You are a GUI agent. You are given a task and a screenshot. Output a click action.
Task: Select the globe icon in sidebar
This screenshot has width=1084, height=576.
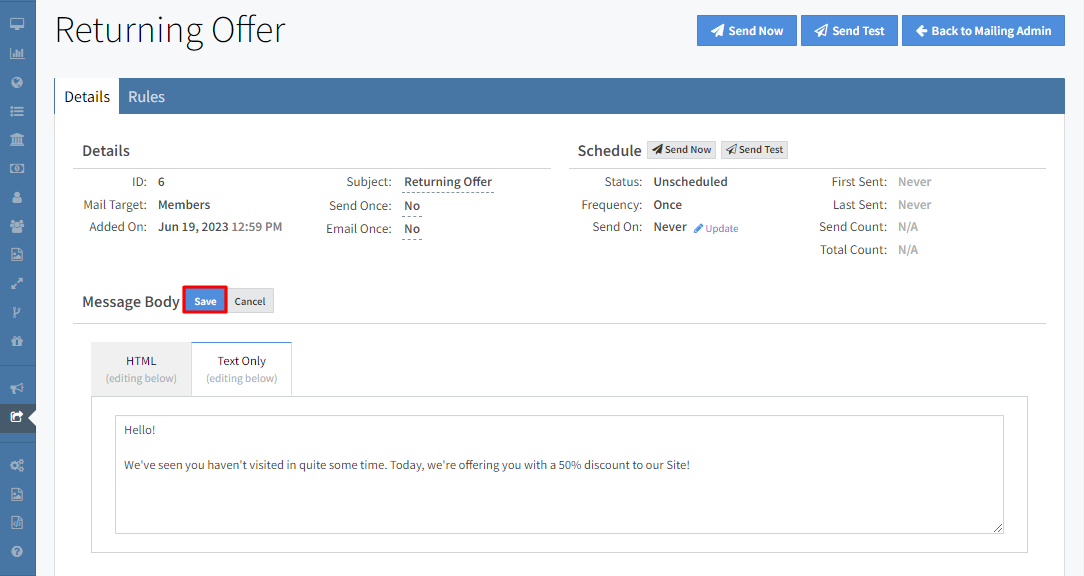17,82
